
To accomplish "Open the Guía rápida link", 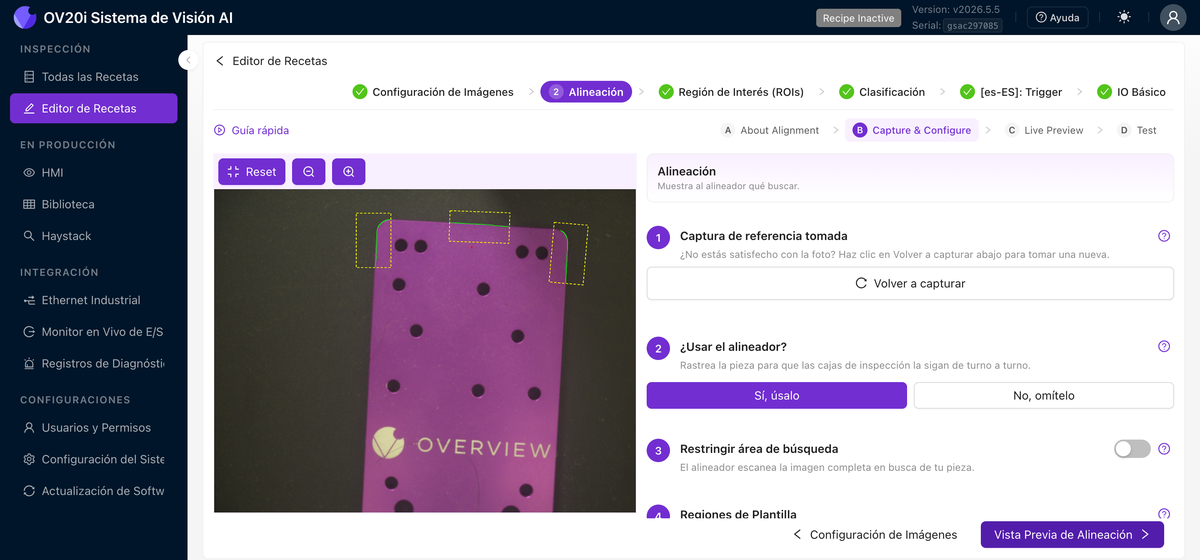I will 251,130.
